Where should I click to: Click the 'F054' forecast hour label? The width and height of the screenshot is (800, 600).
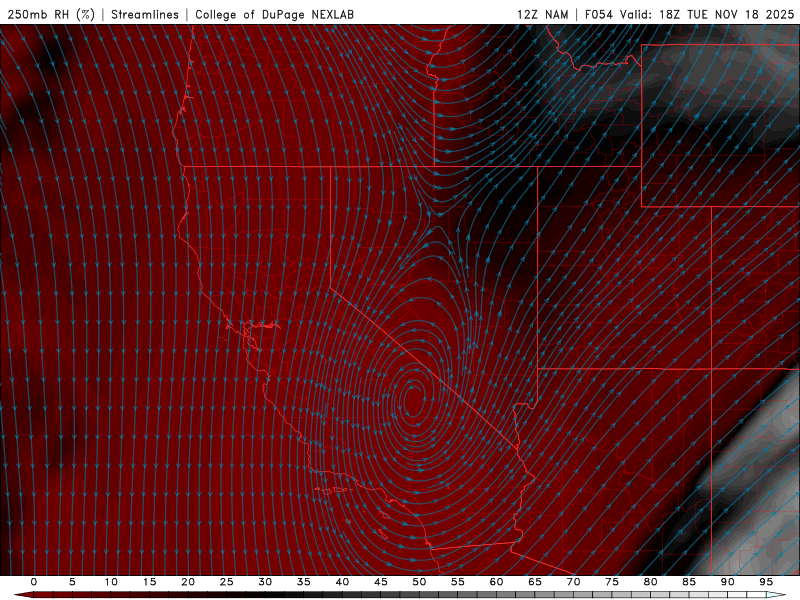(x=599, y=14)
